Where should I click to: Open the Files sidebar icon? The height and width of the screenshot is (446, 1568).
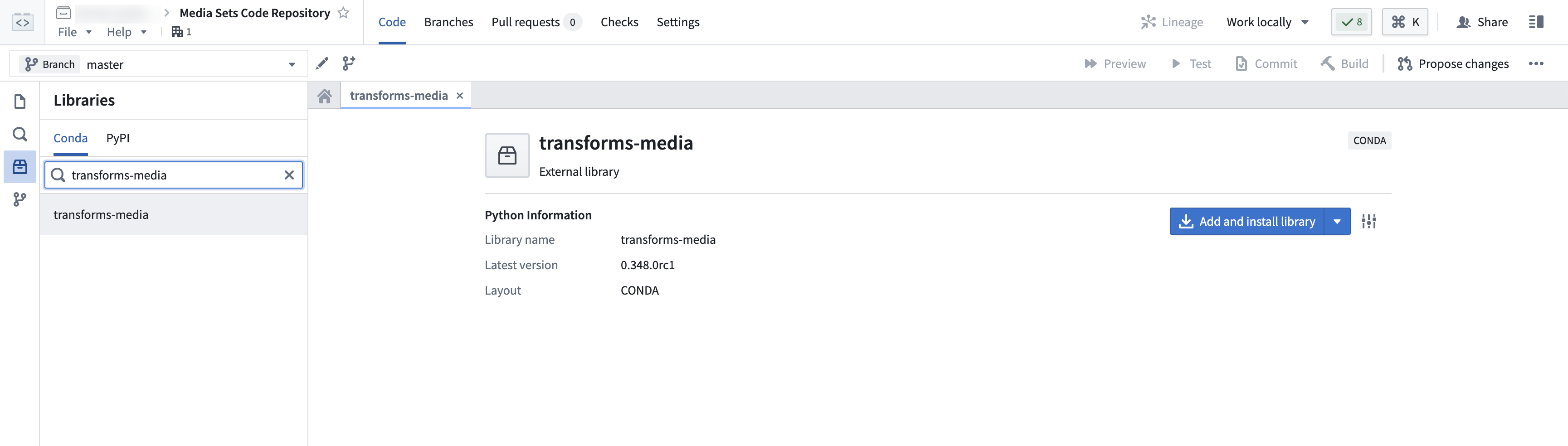[x=19, y=101]
